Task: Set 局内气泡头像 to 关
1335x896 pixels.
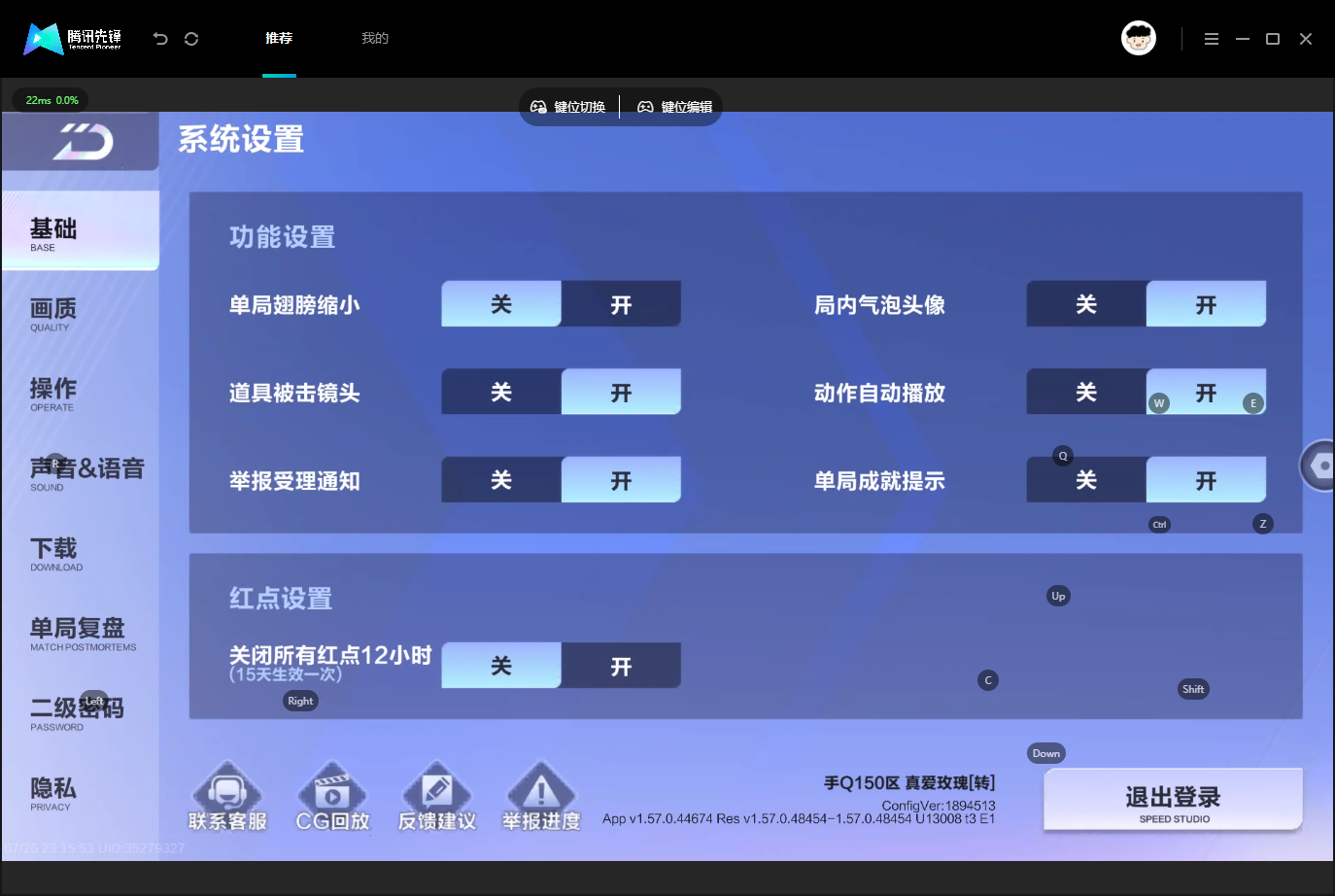Action: tap(1086, 304)
